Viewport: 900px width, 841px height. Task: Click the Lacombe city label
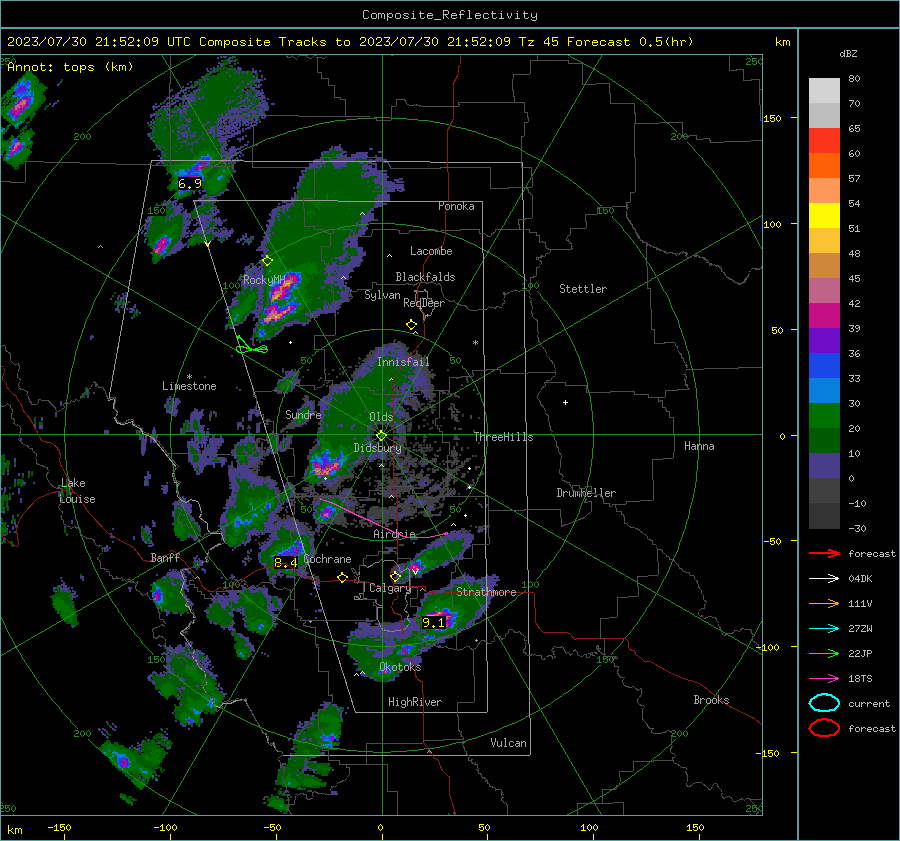click(431, 251)
